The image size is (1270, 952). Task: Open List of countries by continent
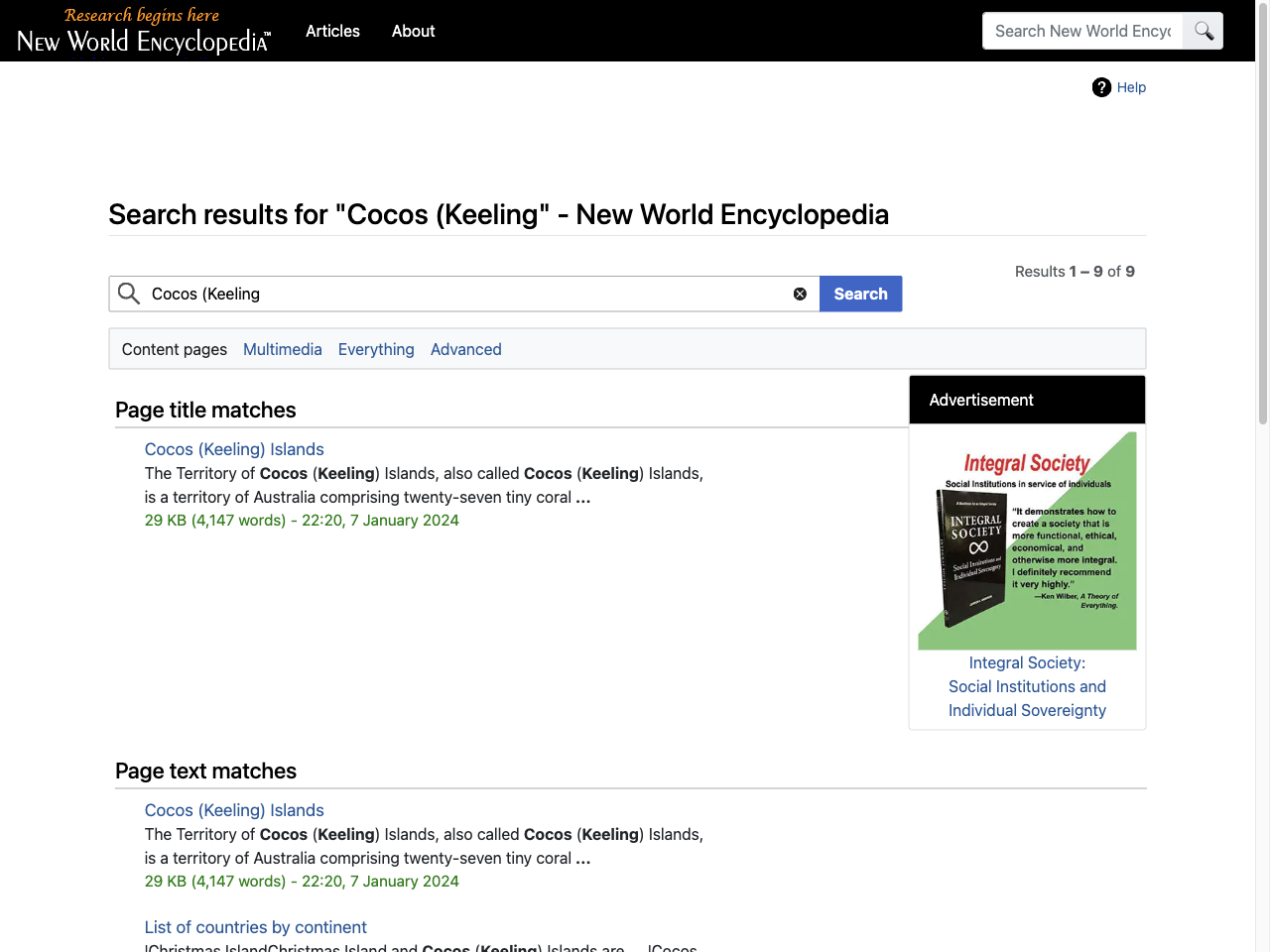(255, 927)
